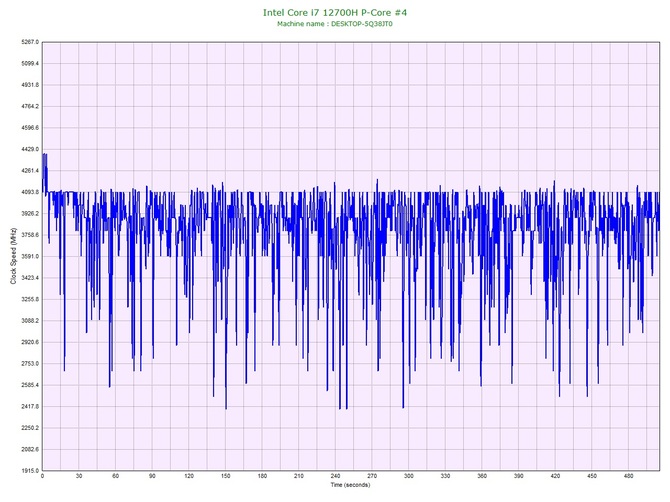Screen dimensions: 670x502
Task: Click the 2920.6 y-axis value
Action: click(30, 342)
